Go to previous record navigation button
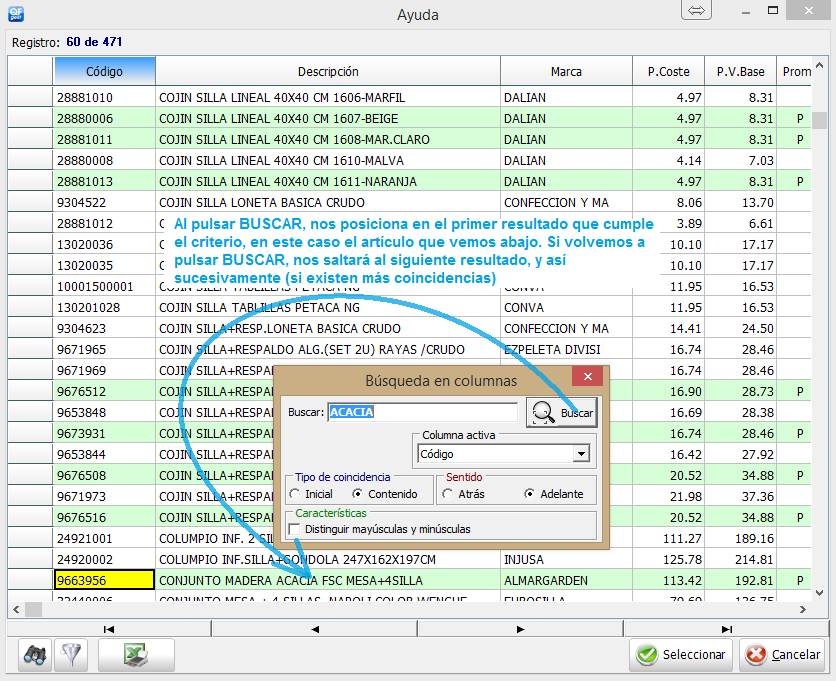Viewport: 836px width, 681px height. point(315,629)
